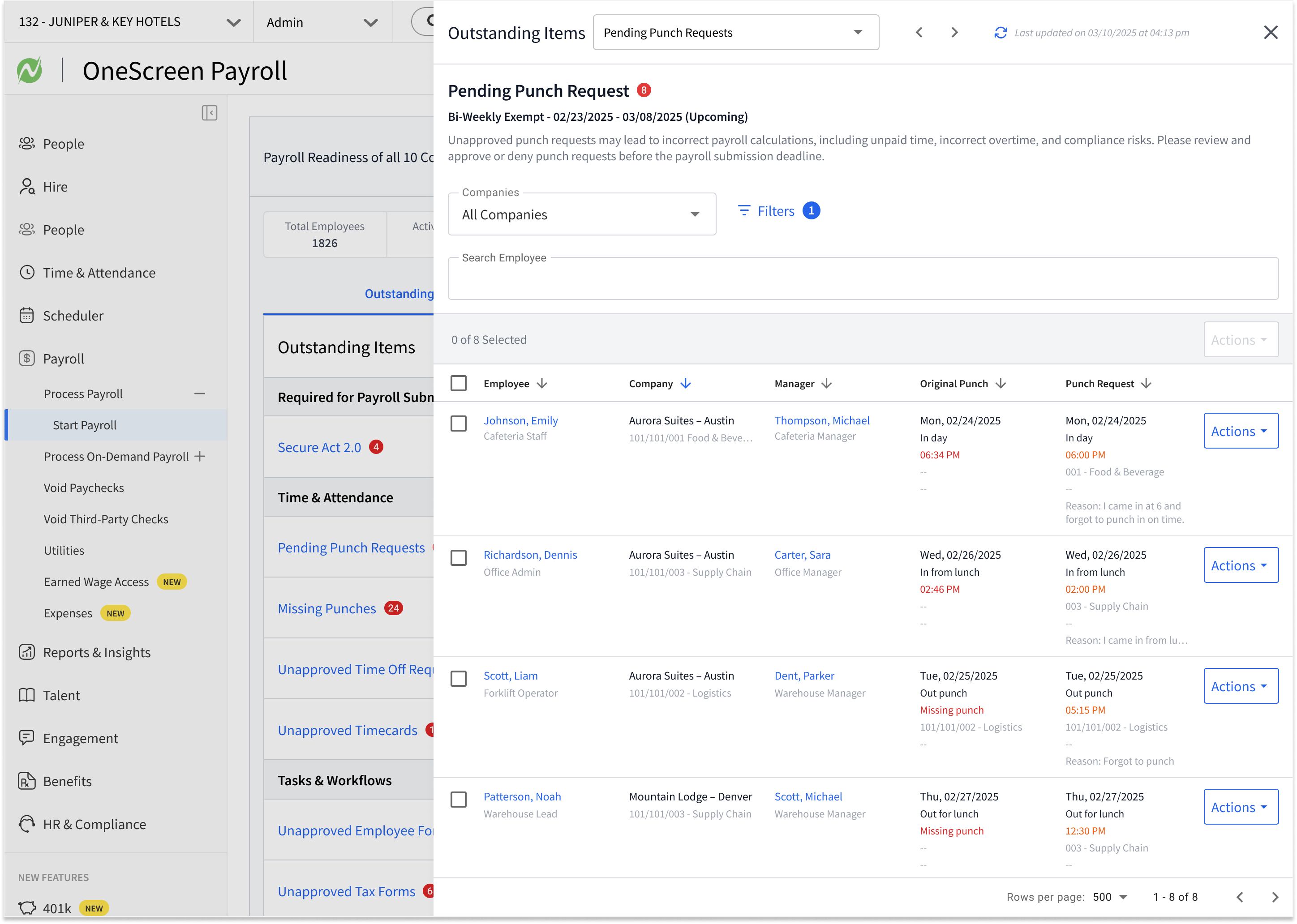The height and width of the screenshot is (924, 1297).
Task: Open Actions dropdown for Richardson, Dennis row
Action: tap(1241, 565)
